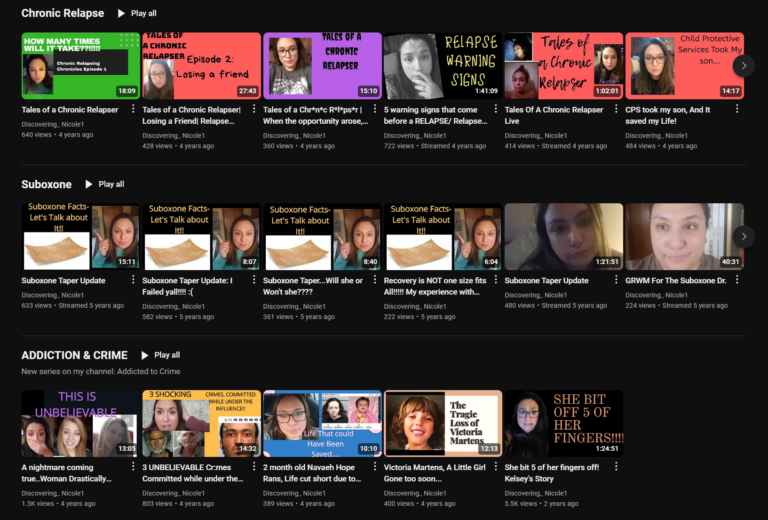The image size is (768, 520).
Task: Open title 'Suboxone Taper Update: I Failed yall'
Action: [188, 286]
